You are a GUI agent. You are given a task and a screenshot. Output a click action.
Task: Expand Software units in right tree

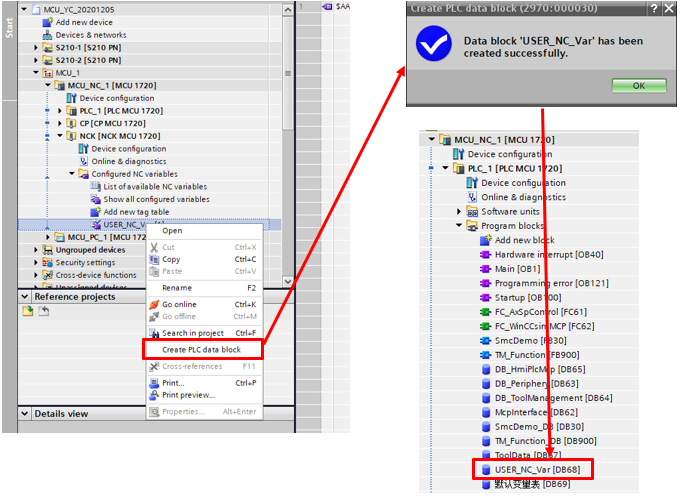459,212
